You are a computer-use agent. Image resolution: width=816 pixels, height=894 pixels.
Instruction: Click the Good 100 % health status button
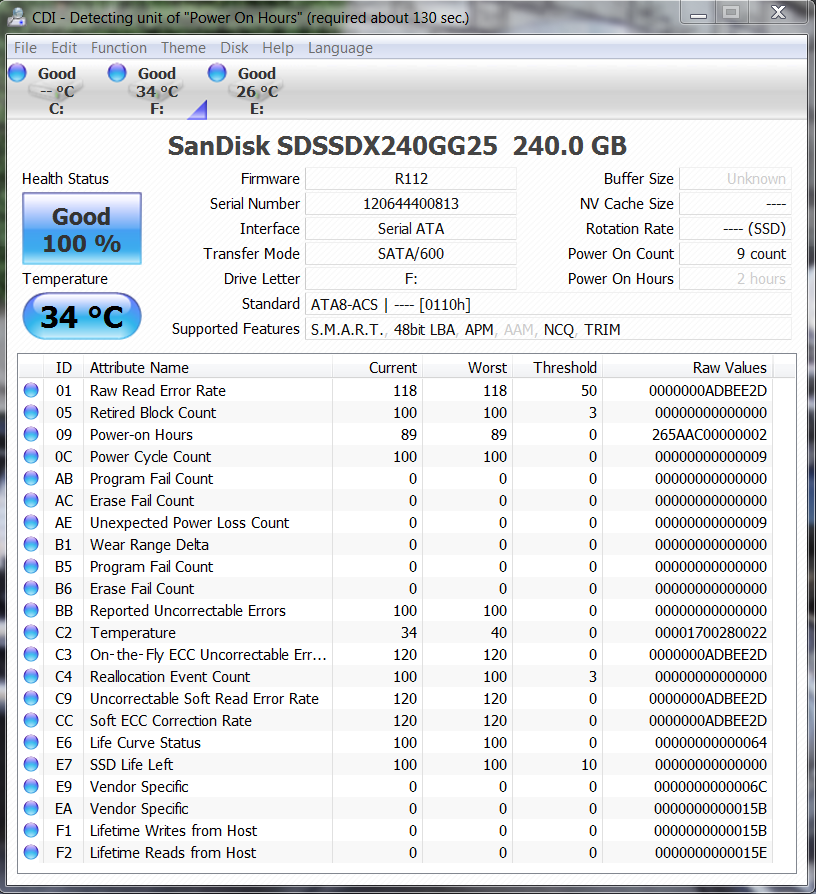[82, 230]
